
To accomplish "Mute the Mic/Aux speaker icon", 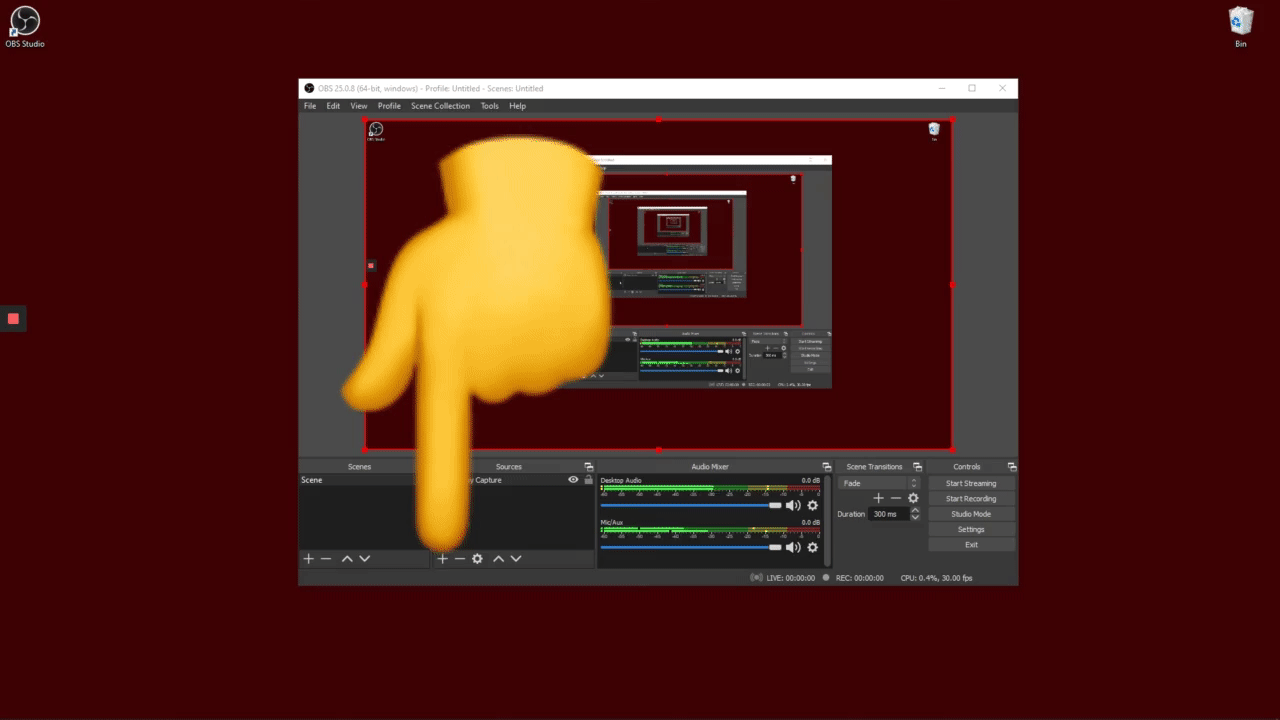I will coord(793,547).
